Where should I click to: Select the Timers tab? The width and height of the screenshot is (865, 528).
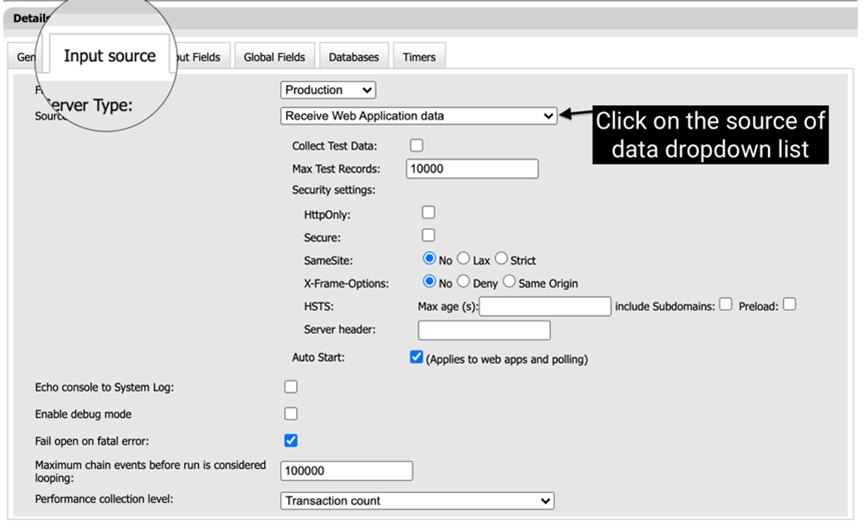(419, 58)
